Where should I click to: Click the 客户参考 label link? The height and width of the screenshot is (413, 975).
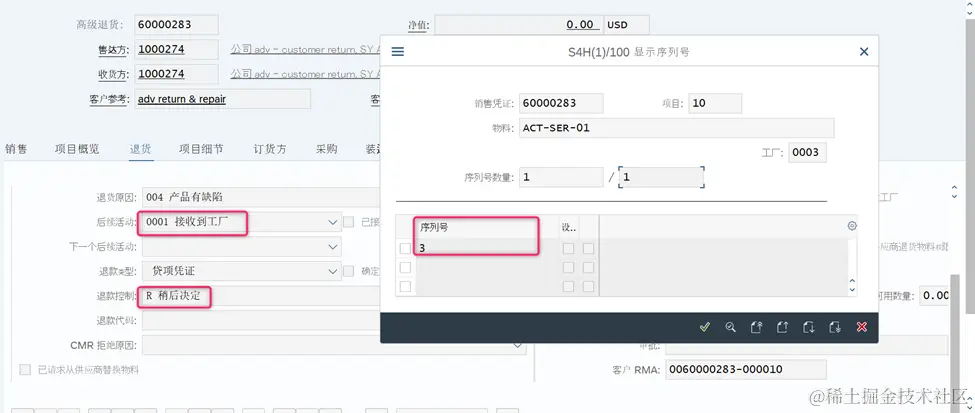[108, 99]
